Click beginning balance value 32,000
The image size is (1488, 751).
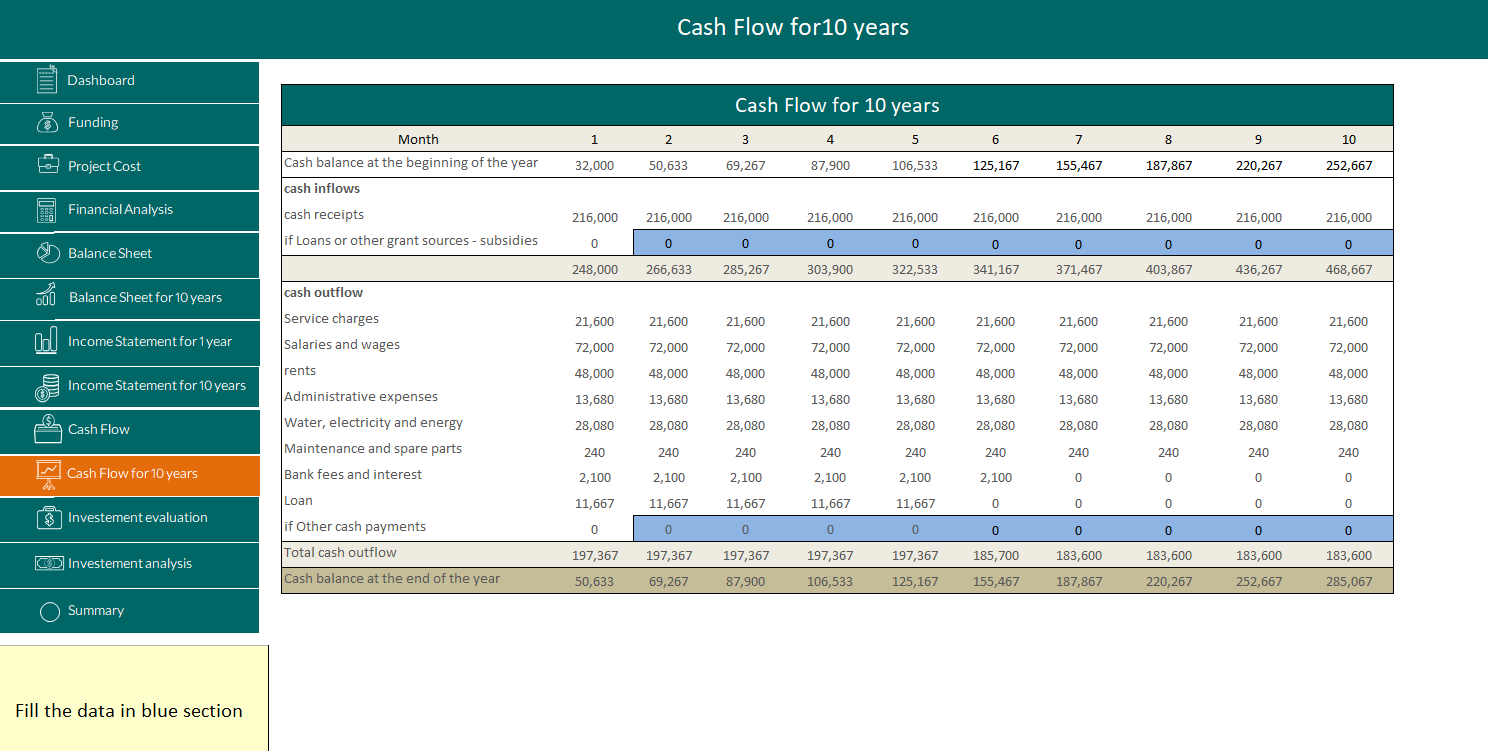(x=594, y=166)
